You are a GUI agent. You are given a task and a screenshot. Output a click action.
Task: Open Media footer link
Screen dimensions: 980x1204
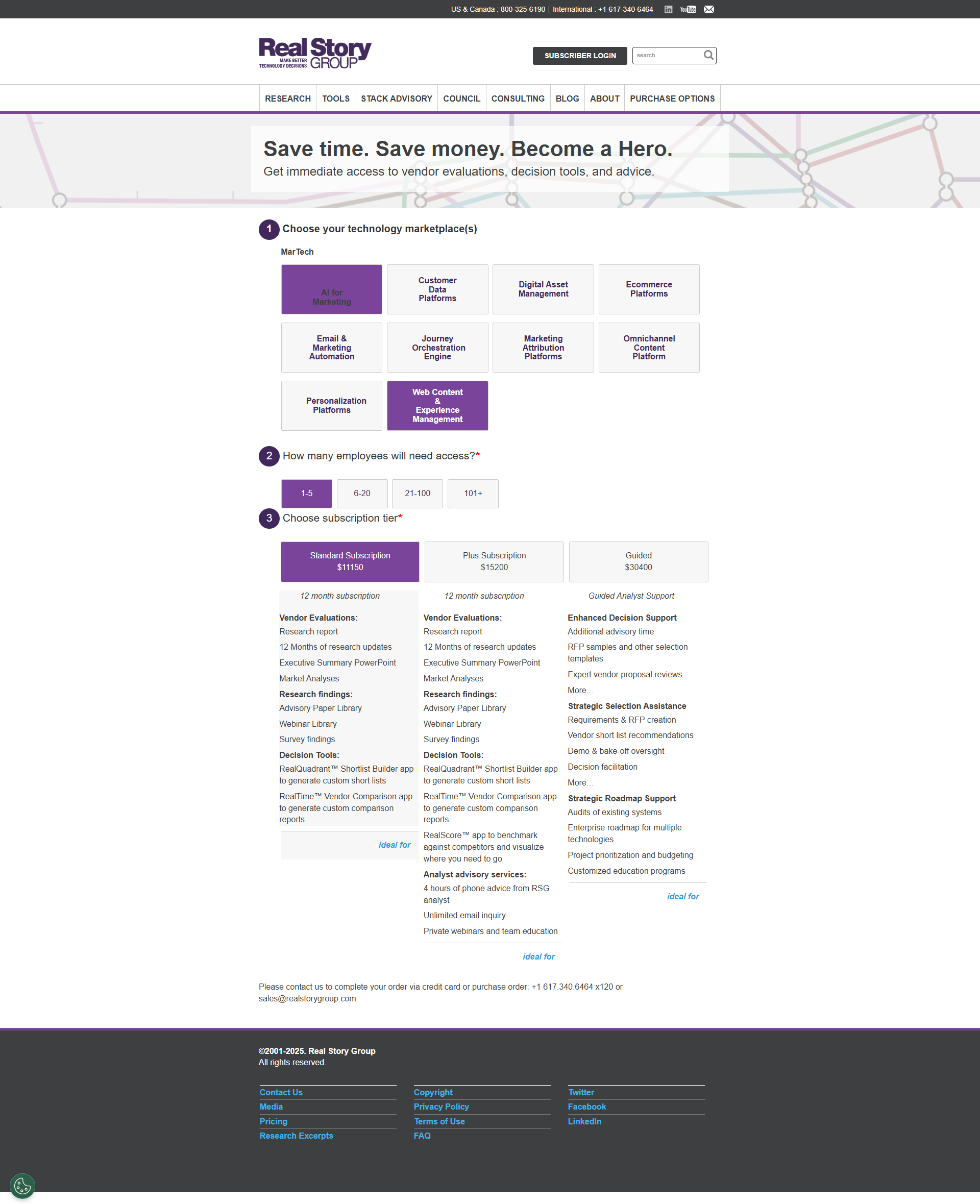[271, 1107]
